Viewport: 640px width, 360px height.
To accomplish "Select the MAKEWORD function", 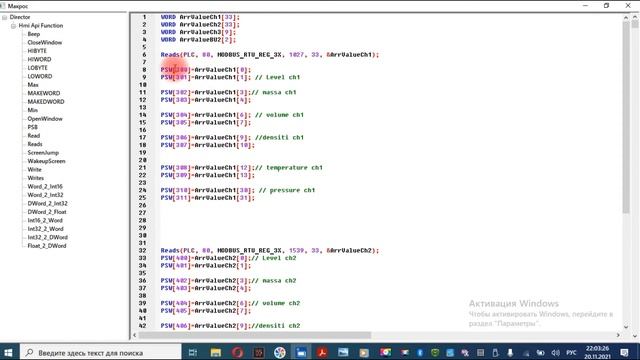I will pos(44,93).
